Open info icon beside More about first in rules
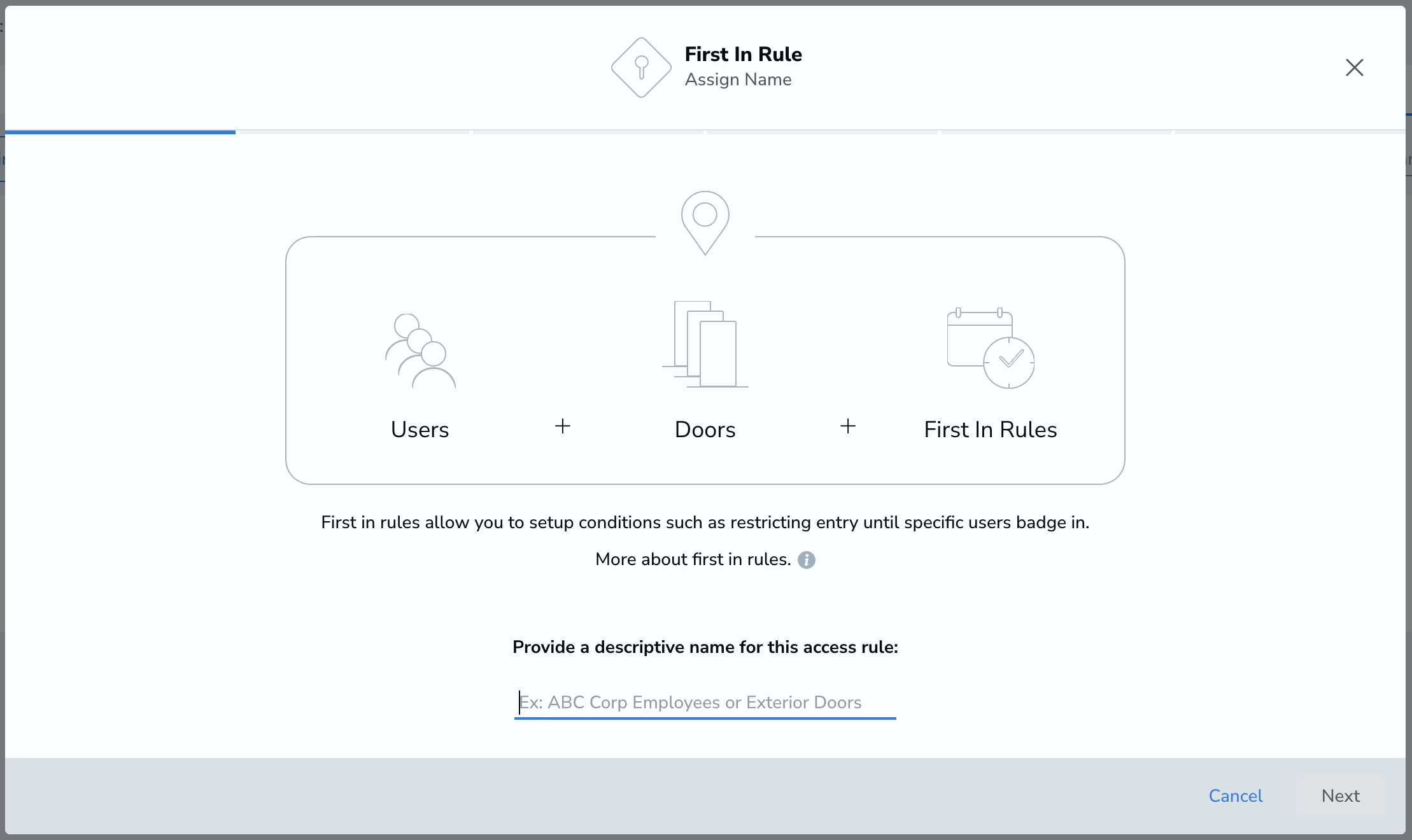1412x840 pixels. 807,560
